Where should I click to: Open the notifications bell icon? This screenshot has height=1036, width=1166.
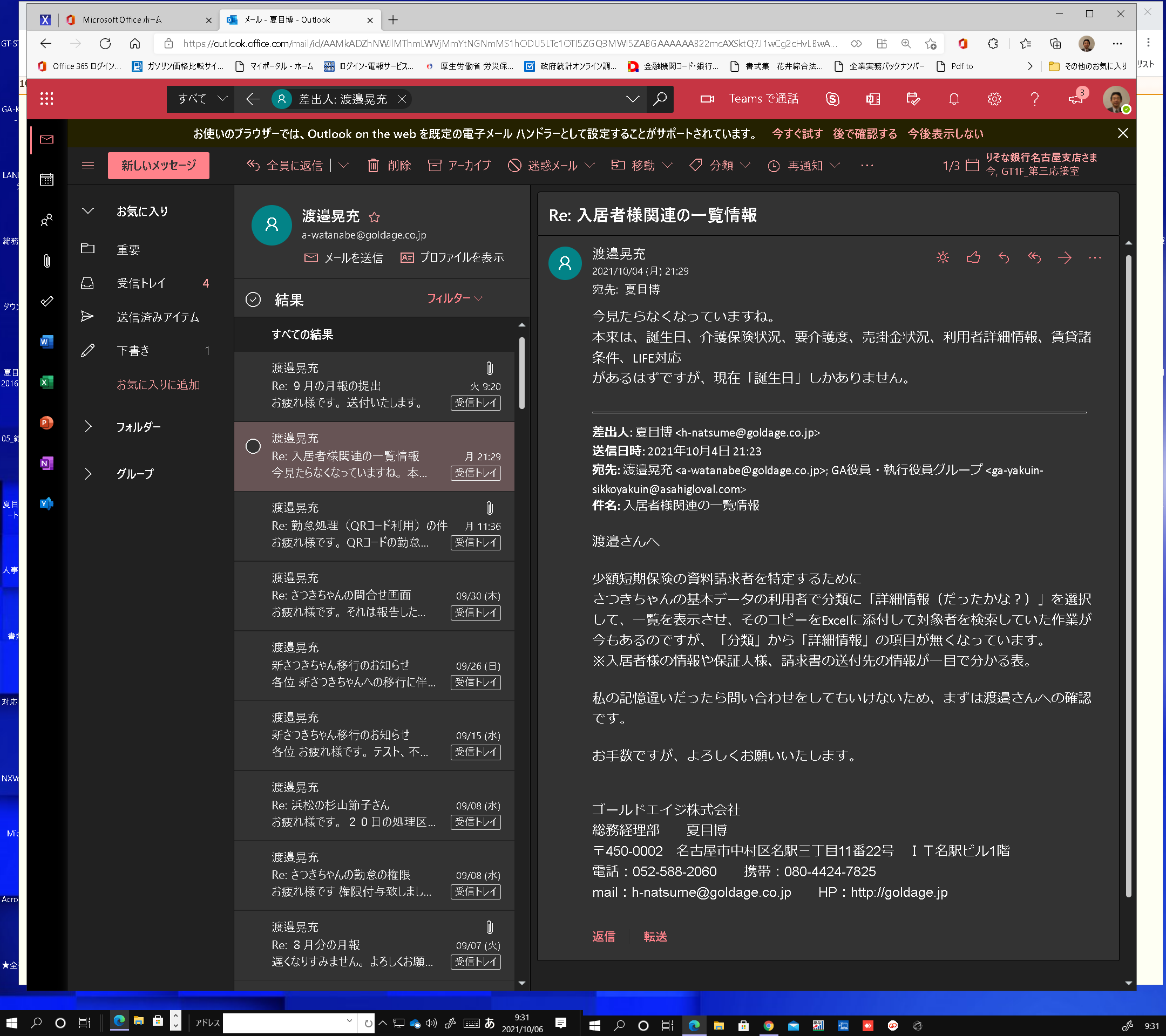point(954,99)
